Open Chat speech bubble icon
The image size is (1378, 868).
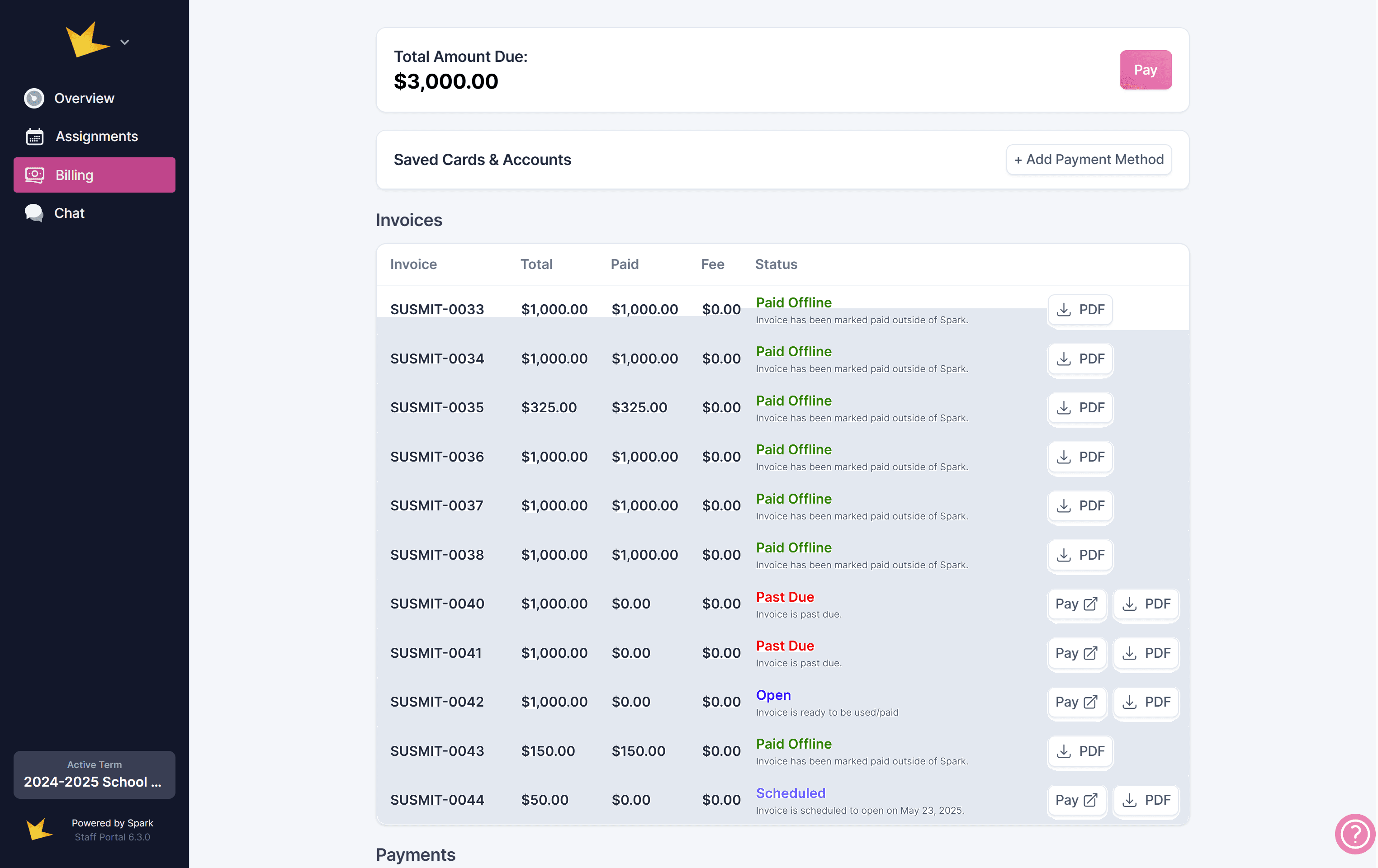pyautogui.click(x=34, y=213)
